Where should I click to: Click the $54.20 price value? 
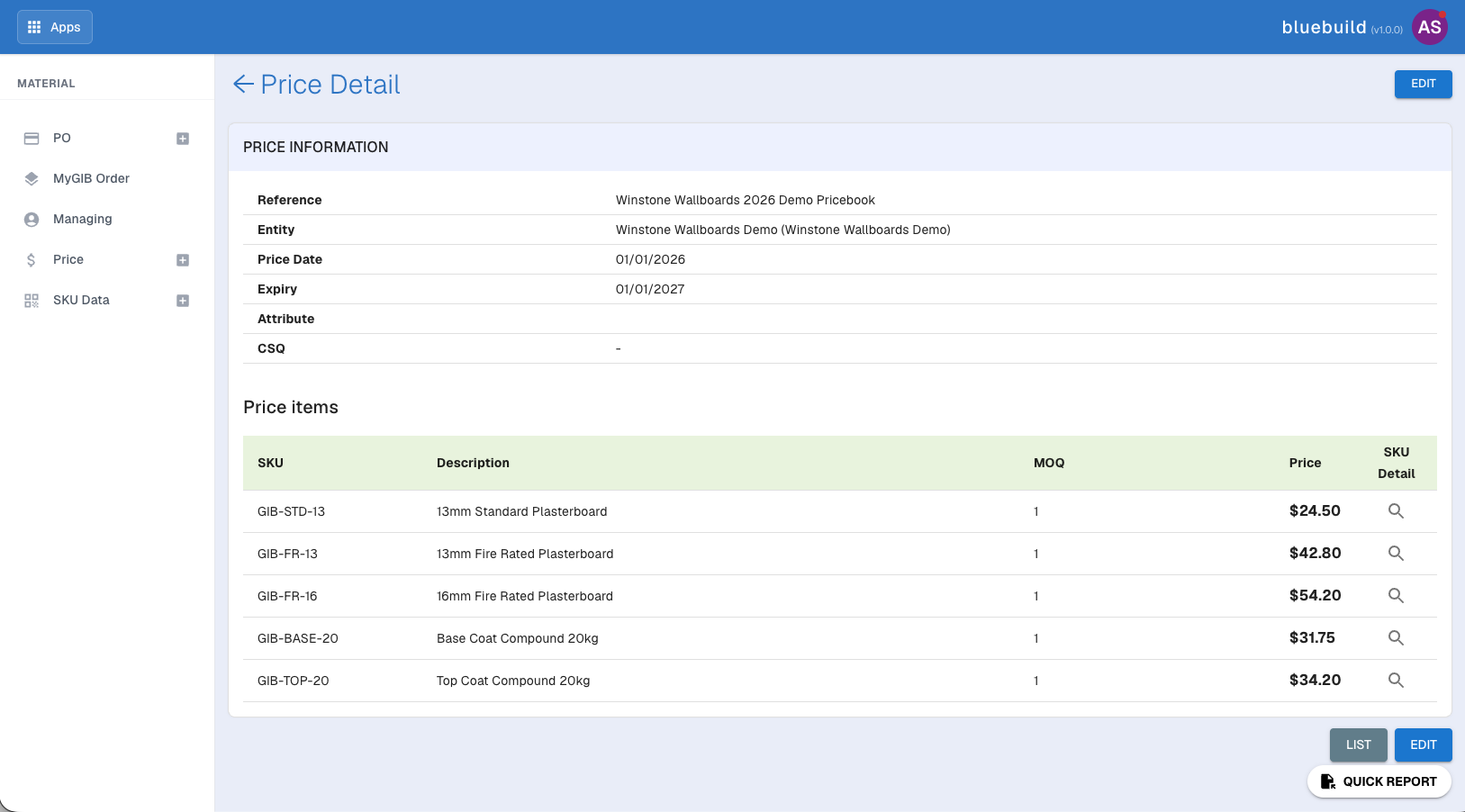point(1315,595)
